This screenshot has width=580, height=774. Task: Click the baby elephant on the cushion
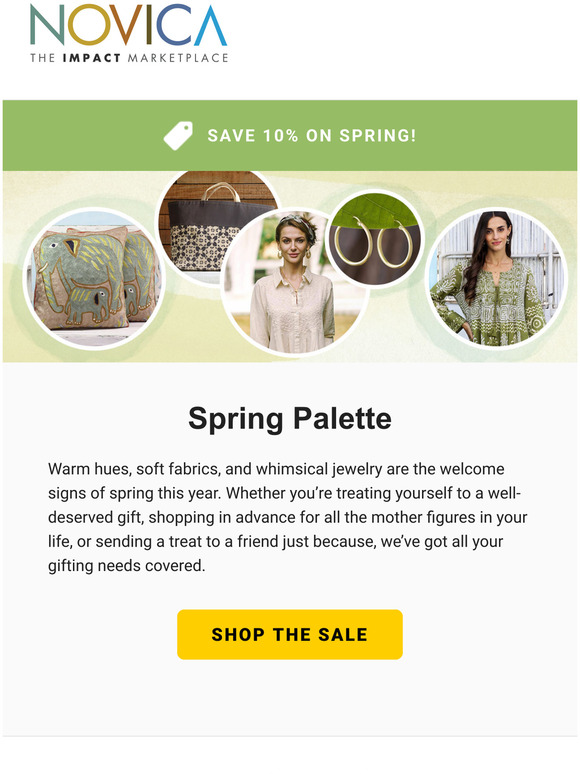point(89,306)
